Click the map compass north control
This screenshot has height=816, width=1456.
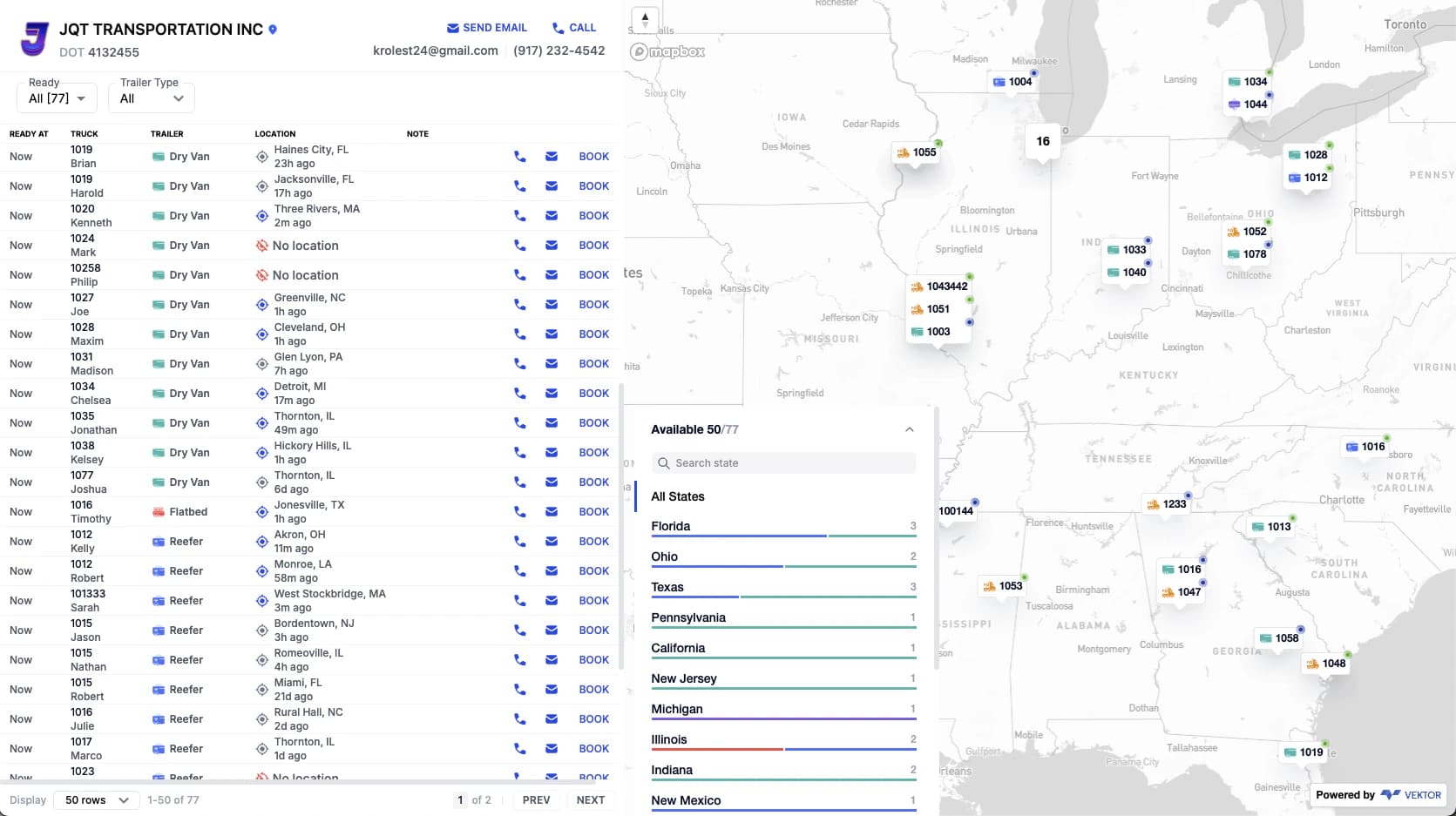point(645,18)
